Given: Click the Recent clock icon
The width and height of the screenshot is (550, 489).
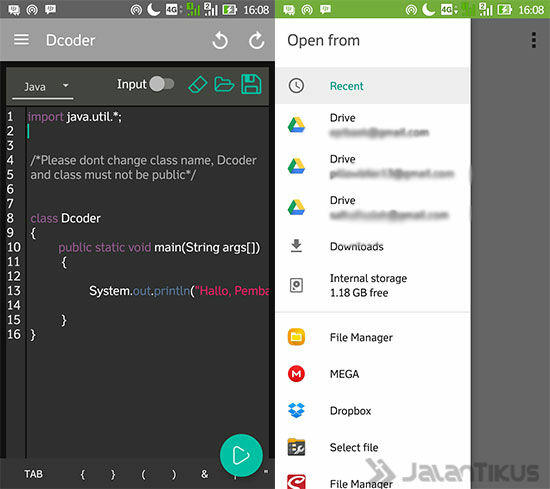Looking at the screenshot, I should click(x=296, y=86).
